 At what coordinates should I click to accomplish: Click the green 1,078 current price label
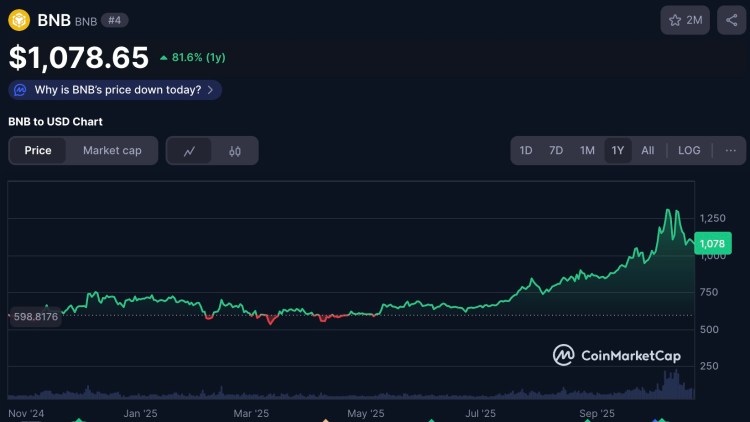(x=712, y=244)
